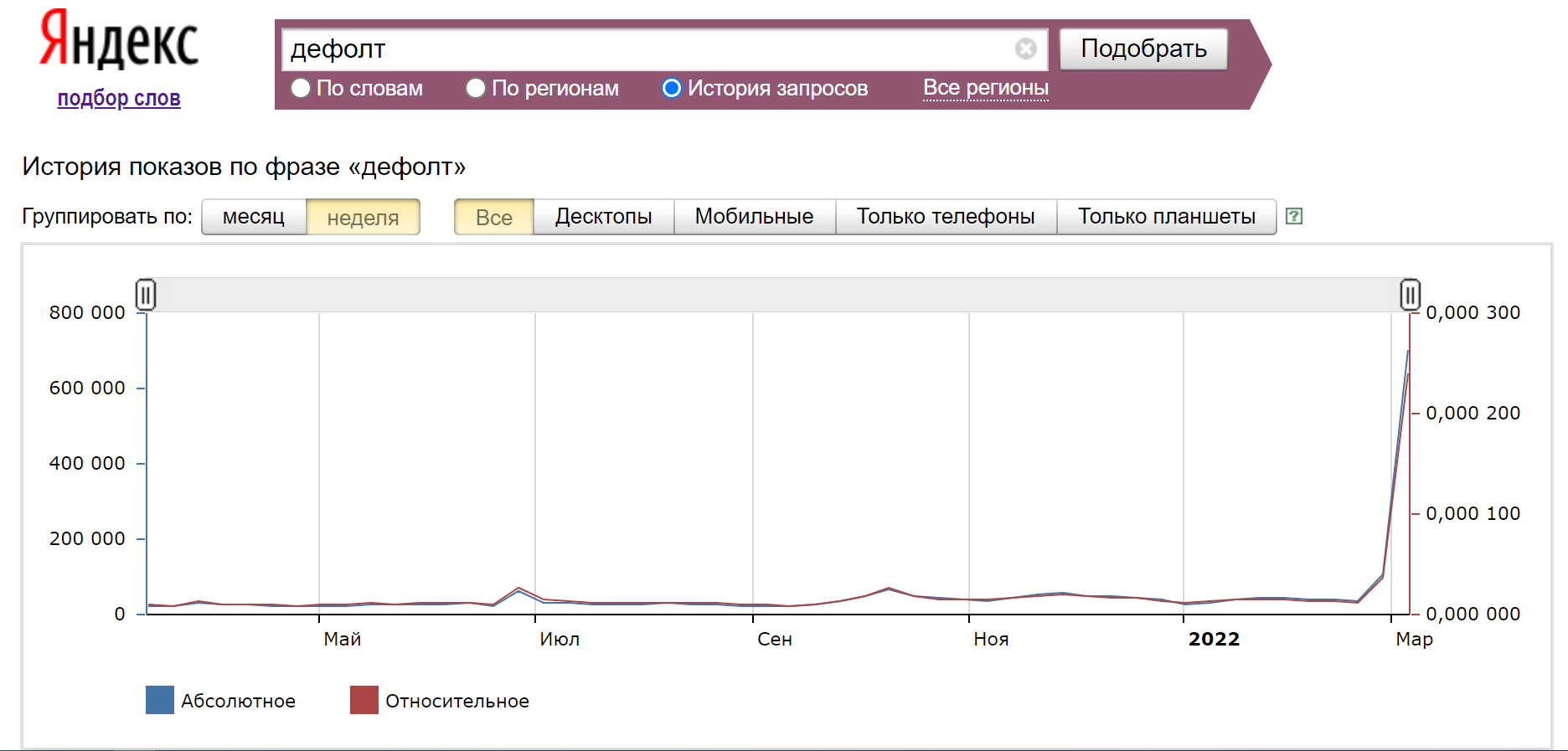Image resolution: width=1568 pixels, height=751 pixels.
Task: Open the 'Все регионы' region selector
Action: click(986, 87)
